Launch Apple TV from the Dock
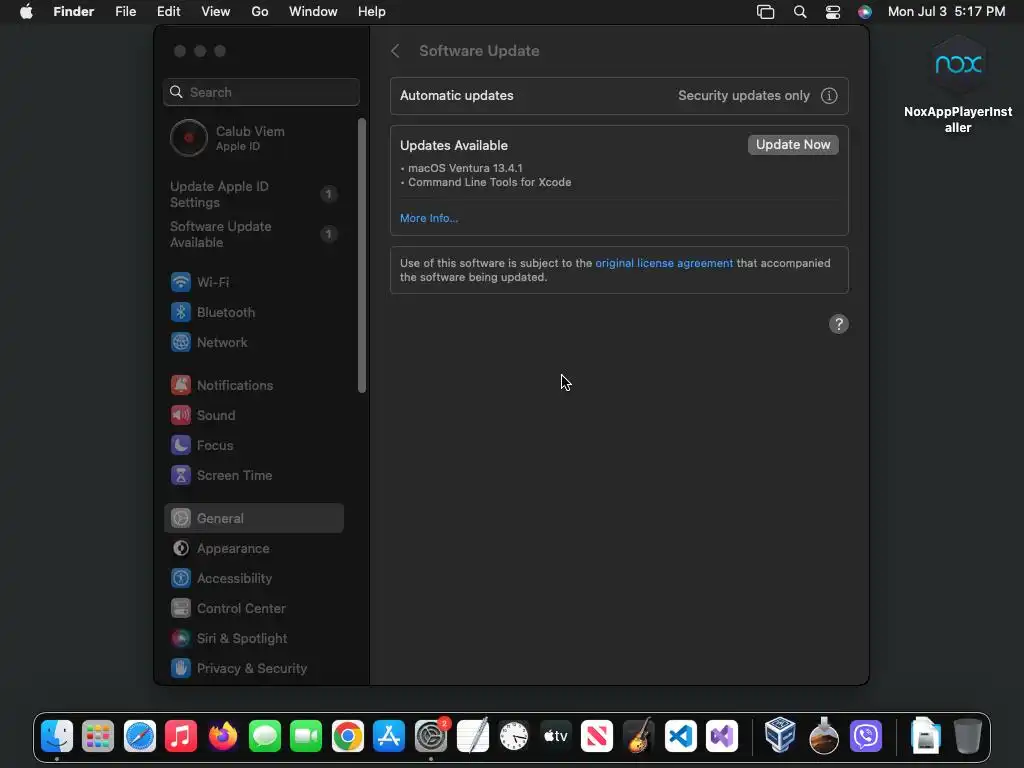This screenshot has width=1024, height=768. point(556,737)
